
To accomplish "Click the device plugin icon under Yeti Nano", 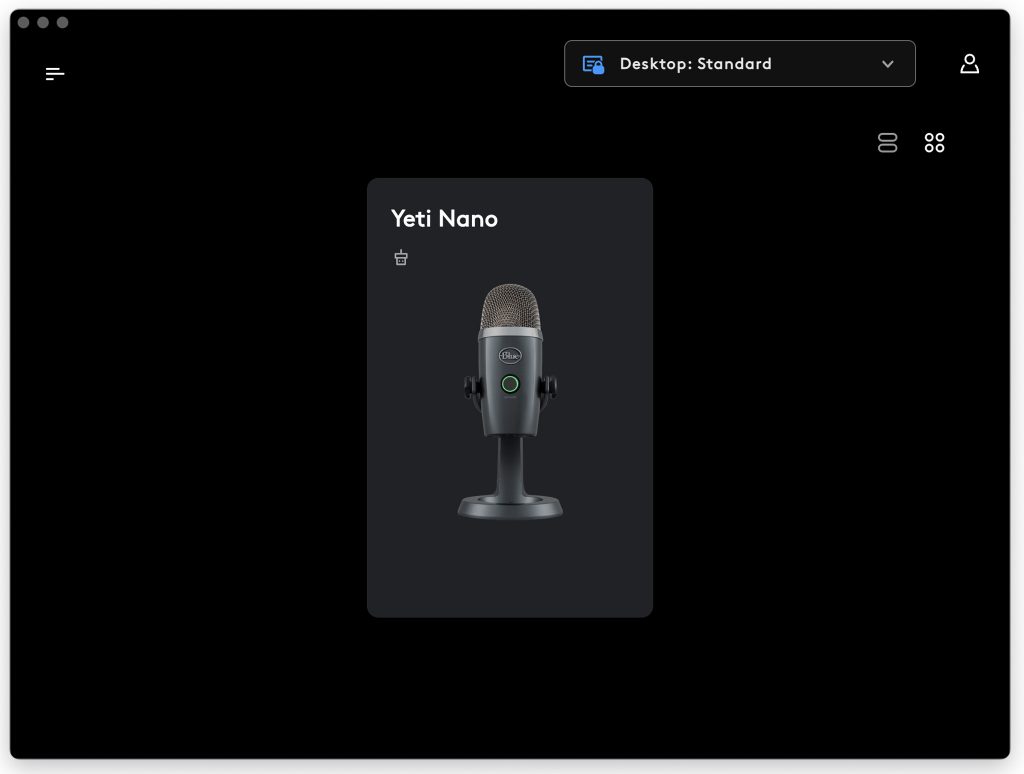I will click(x=401, y=257).
